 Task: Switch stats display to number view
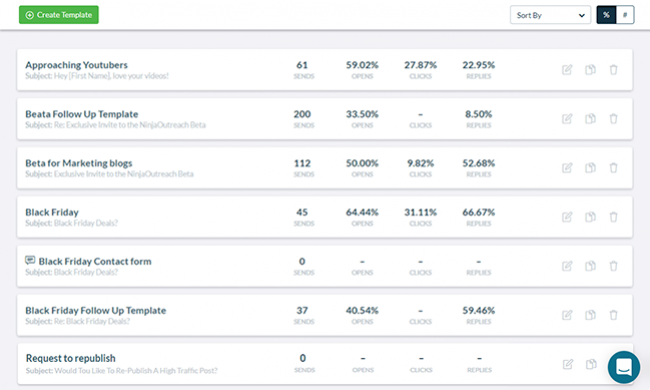tap(625, 15)
